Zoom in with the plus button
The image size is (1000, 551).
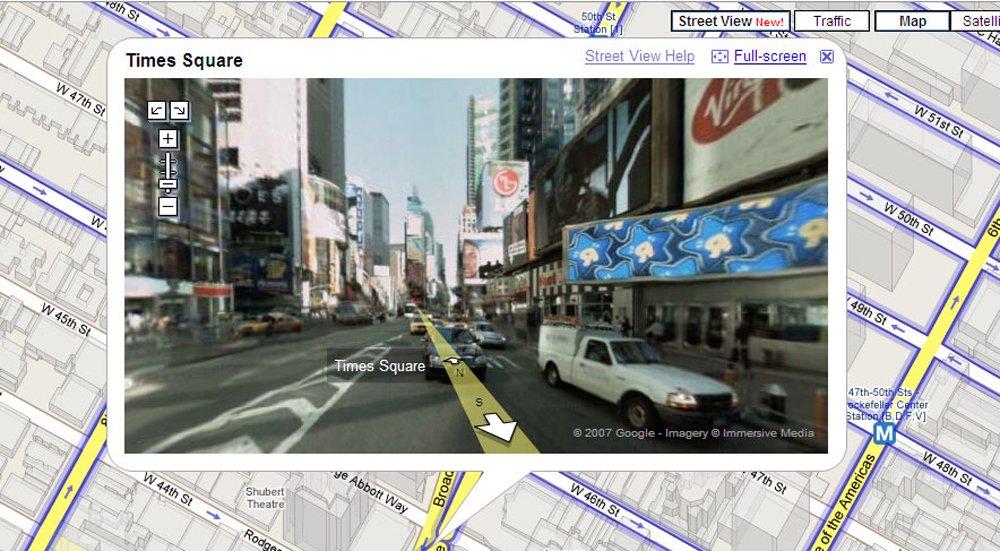point(168,139)
